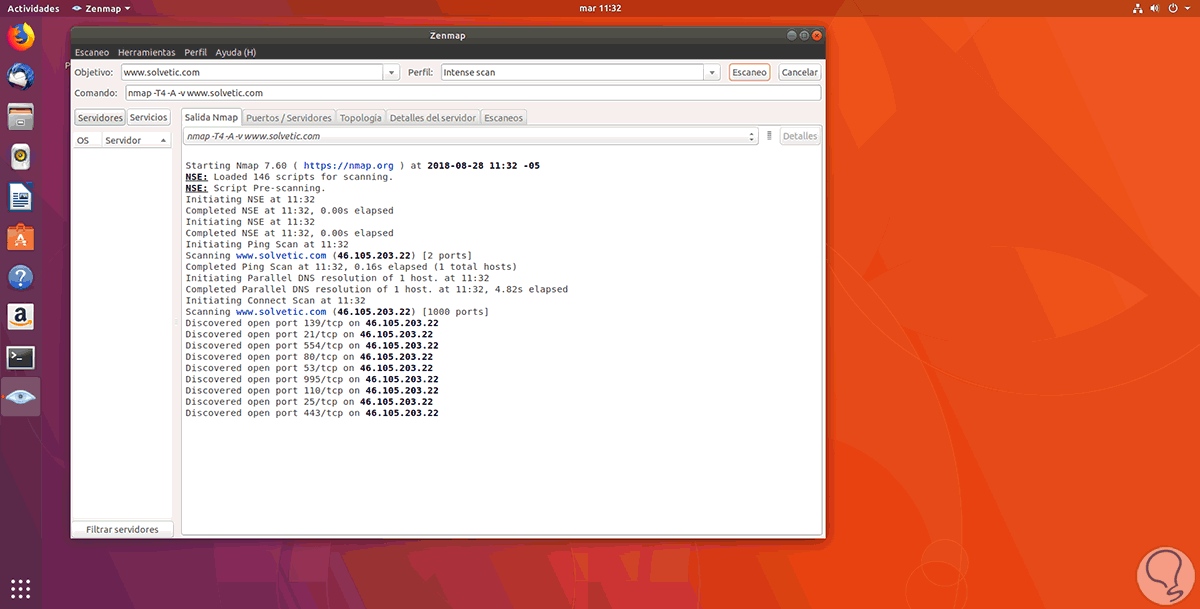Open the Herramientas menu
1200x609 pixels.
click(146, 52)
